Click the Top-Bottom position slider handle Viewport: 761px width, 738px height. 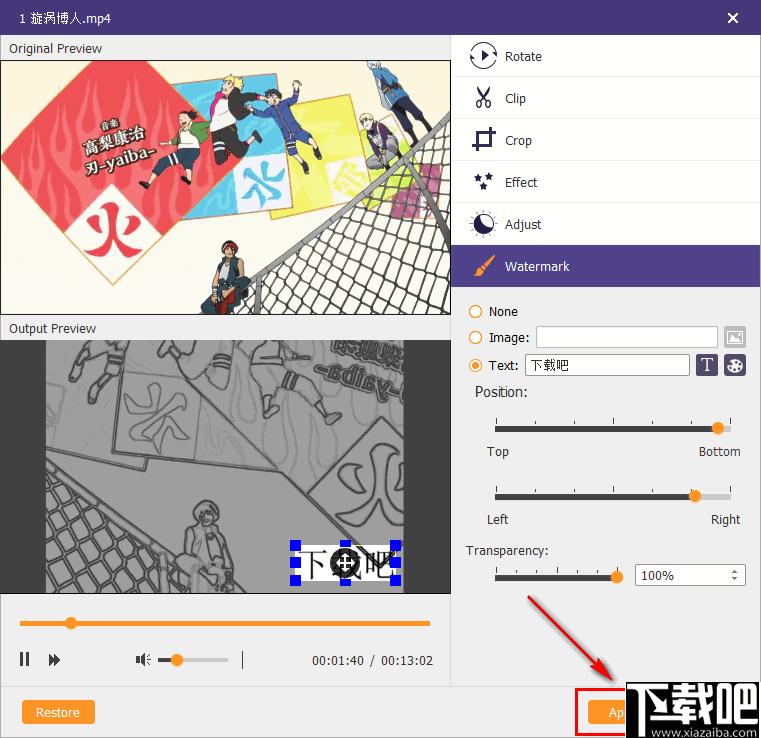click(x=718, y=428)
